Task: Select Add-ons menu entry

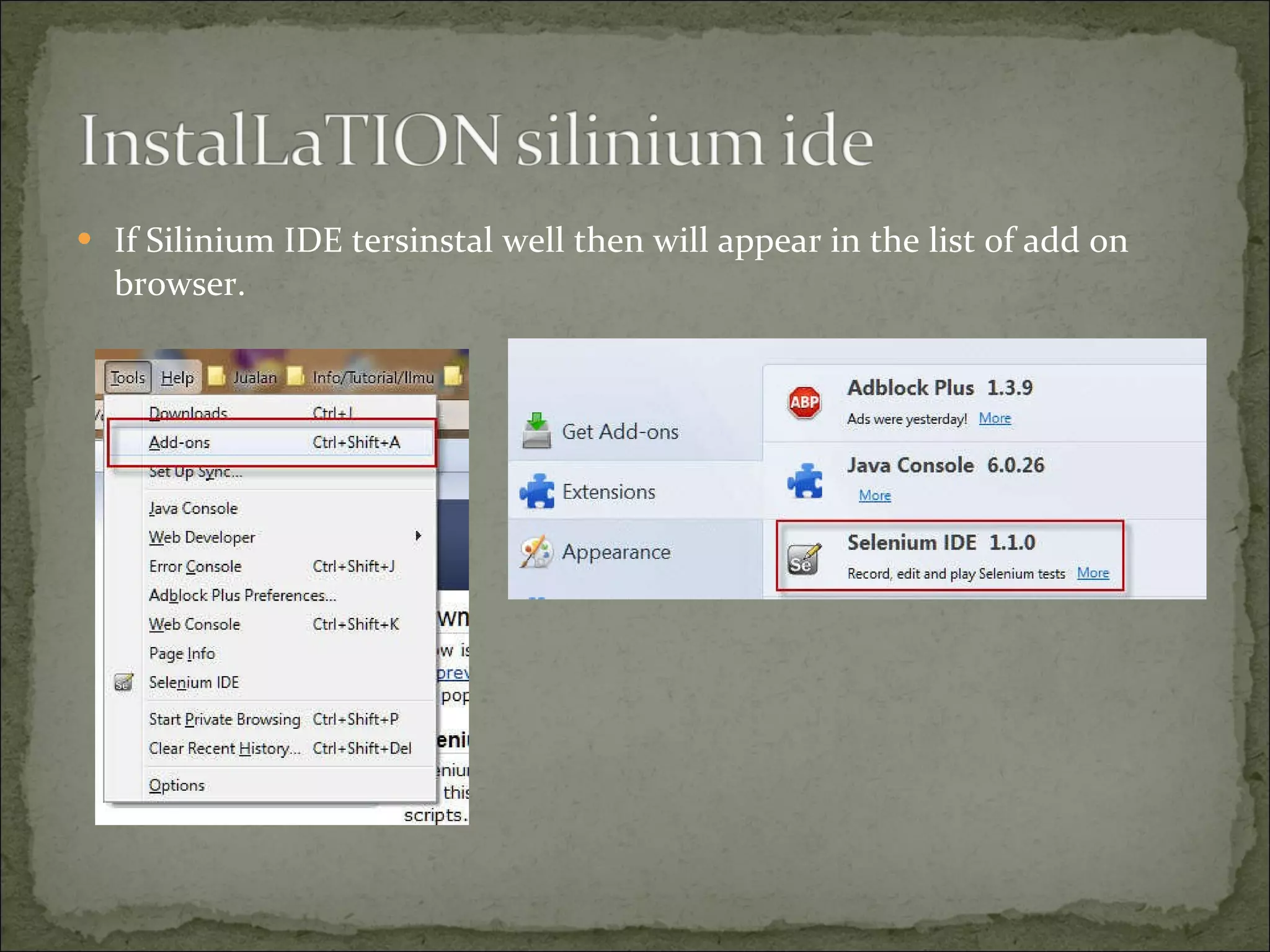Action: [271, 443]
